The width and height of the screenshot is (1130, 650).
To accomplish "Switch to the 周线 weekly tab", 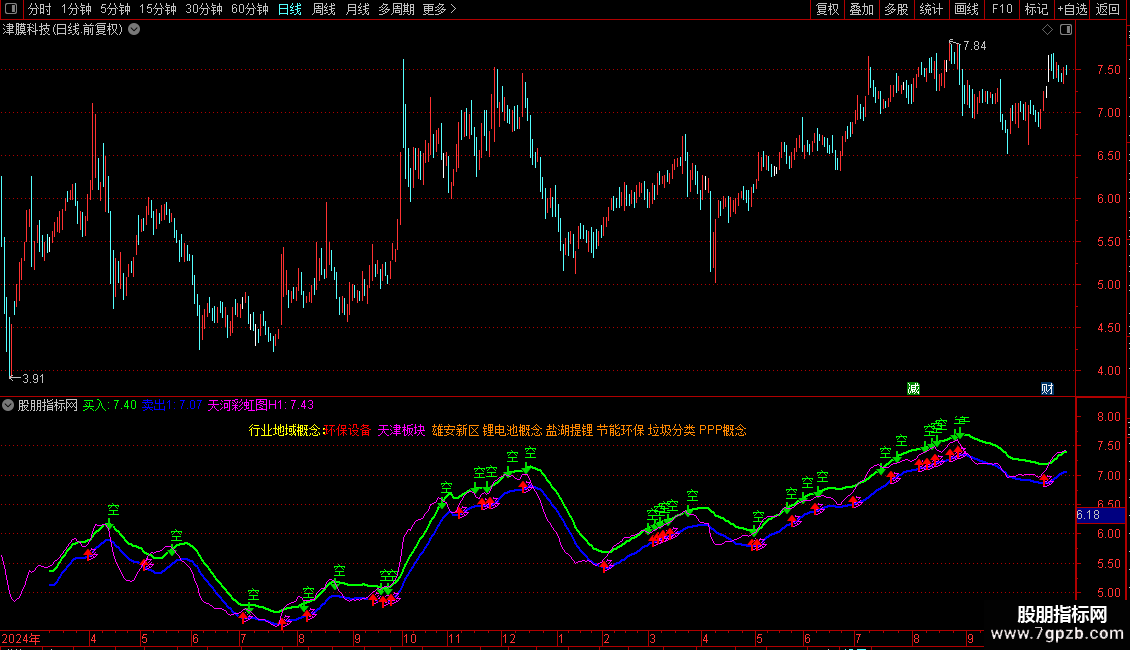I will point(324,9).
